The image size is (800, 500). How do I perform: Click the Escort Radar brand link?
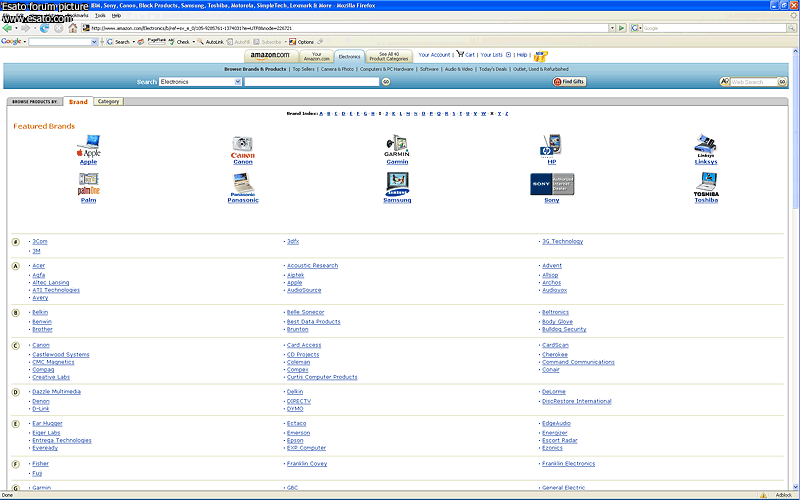(x=560, y=440)
